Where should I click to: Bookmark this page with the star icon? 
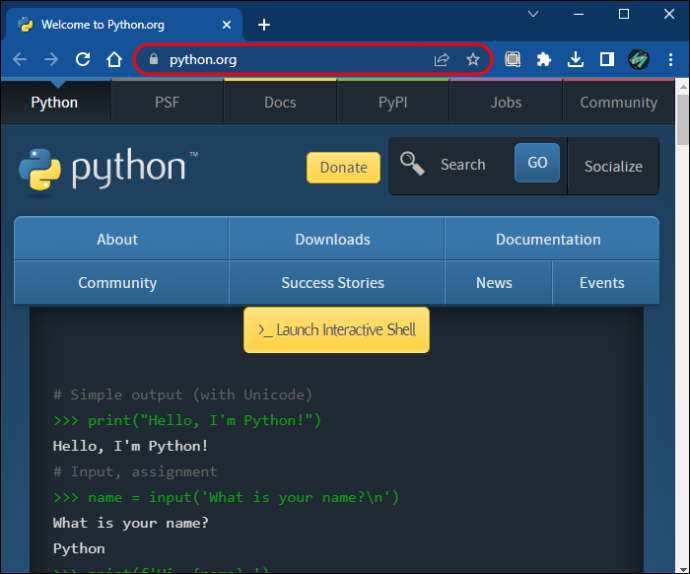(473, 59)
